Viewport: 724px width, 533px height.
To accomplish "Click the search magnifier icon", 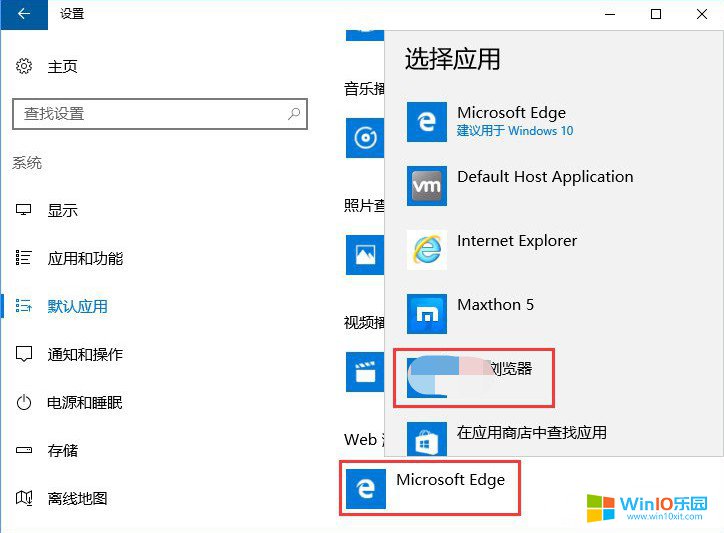I will pos(294,114).
